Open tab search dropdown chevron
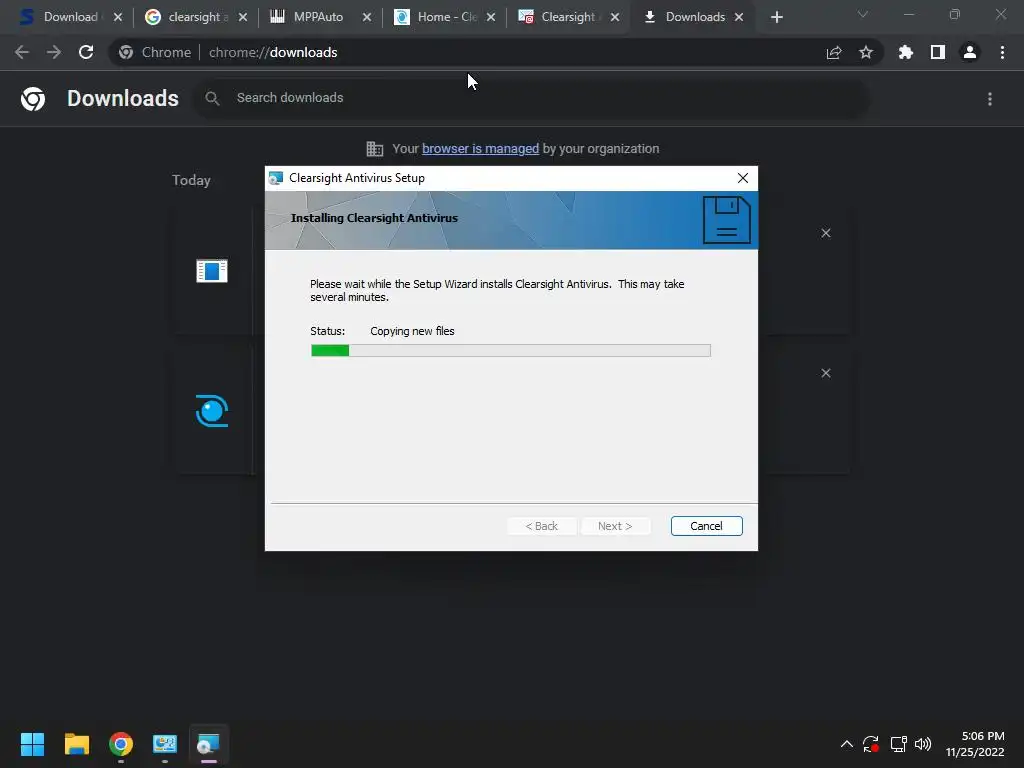Viewport: 1024px width, 768px height. point(862,14)
